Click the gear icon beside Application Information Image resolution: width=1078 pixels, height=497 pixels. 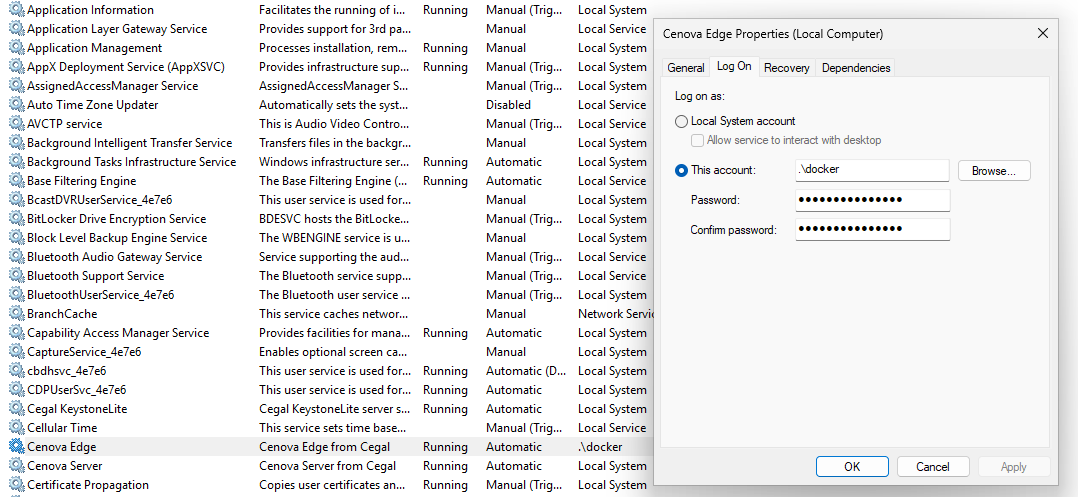pos(16,10)
